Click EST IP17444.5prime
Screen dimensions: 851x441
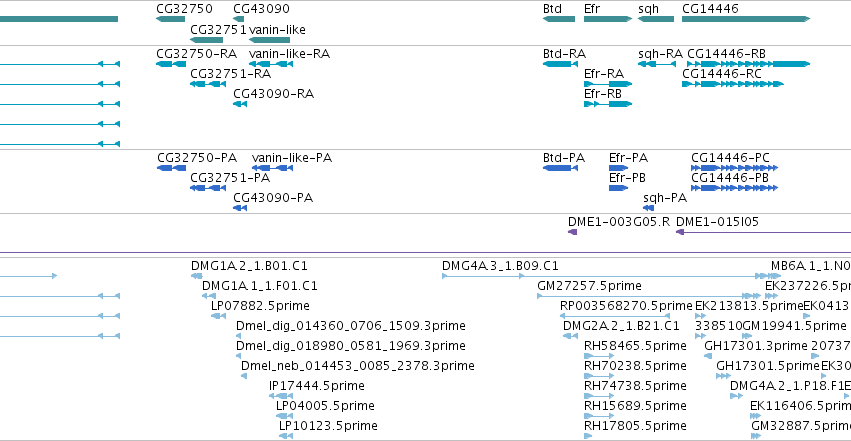click(281, 396)
